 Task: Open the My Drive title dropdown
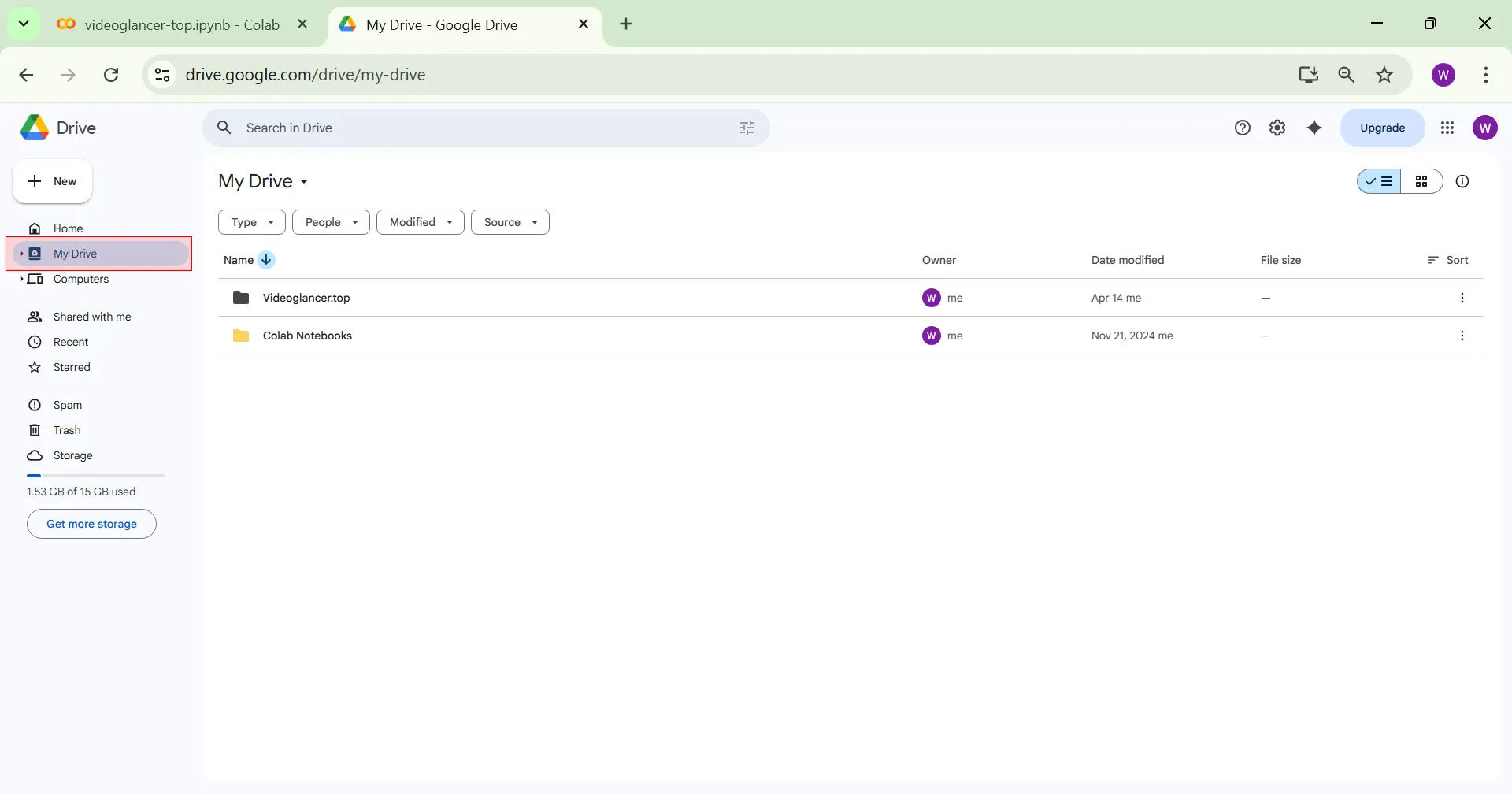[x=263, y=181]
